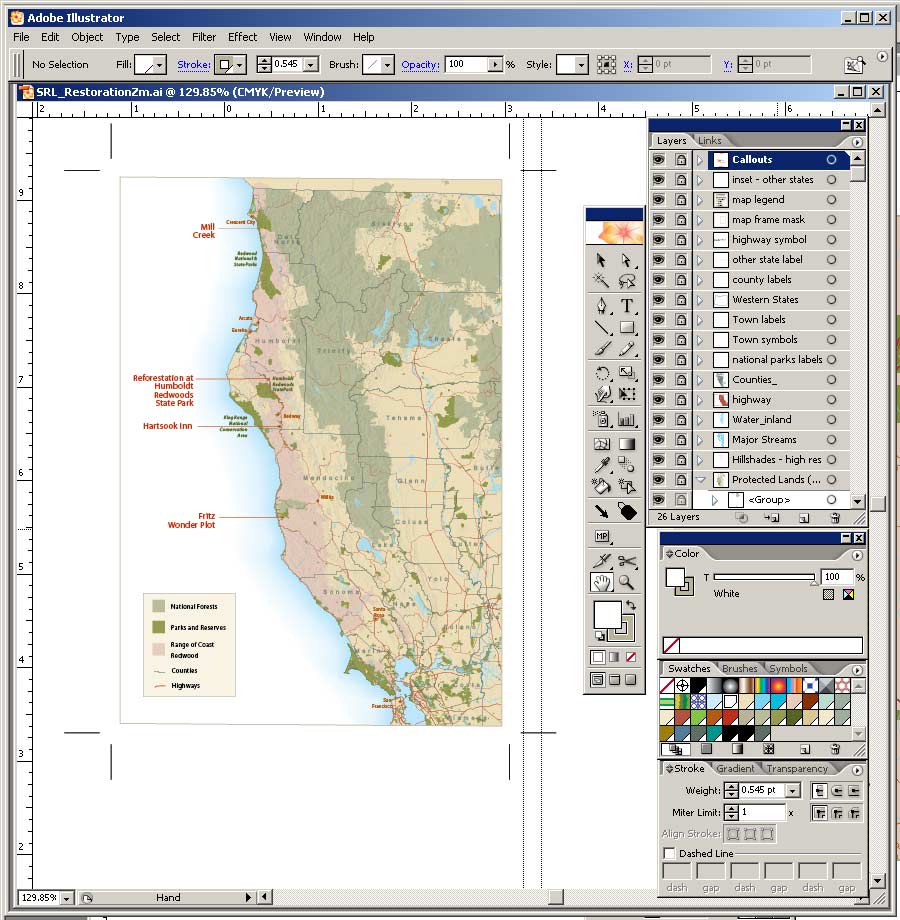Collapse the Protected Lands layer
Viewport: 900px width, 920px height.
click(700, 479)
